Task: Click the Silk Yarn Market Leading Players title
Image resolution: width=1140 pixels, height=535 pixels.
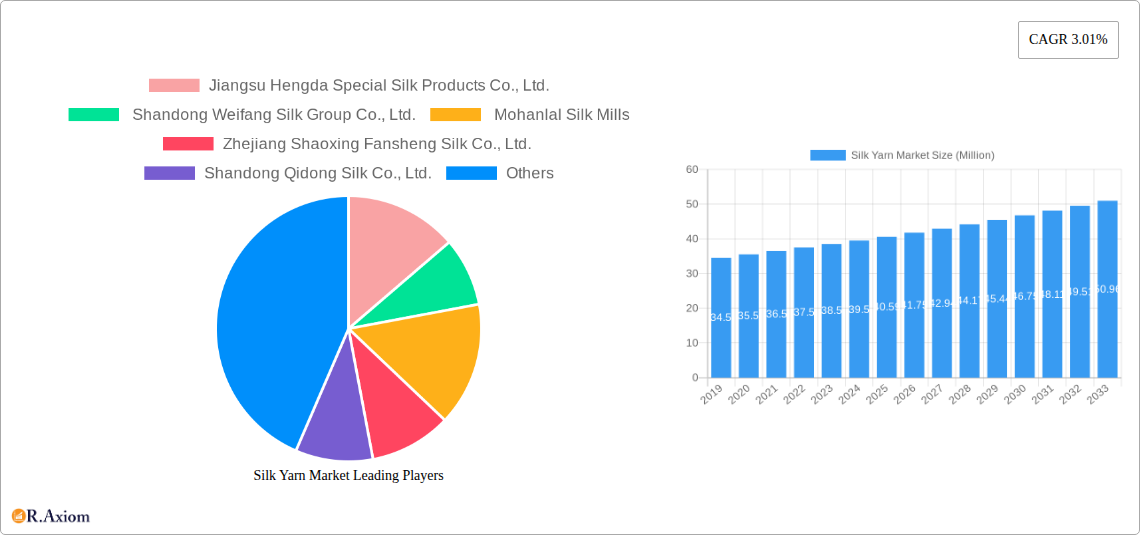Action: coord(348,476)
